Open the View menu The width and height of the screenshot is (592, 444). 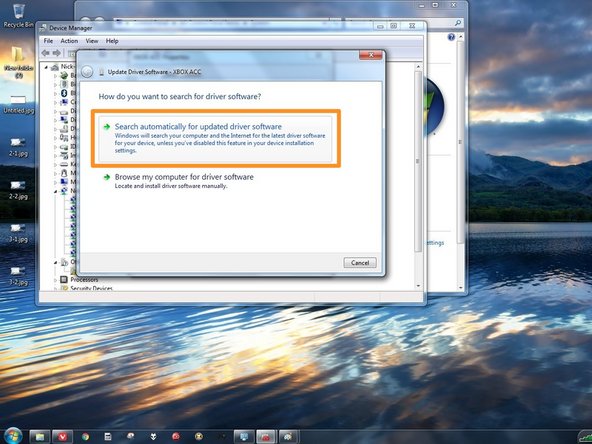coord(92,41)
